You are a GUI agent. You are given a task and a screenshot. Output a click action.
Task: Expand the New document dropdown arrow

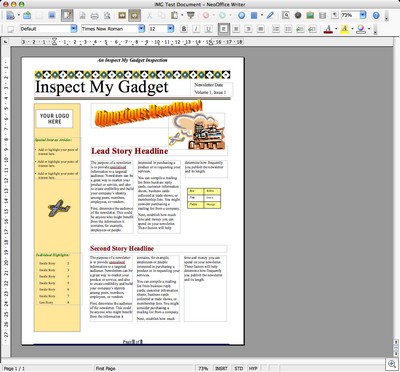pyautogui.click(x=18, y=15)
